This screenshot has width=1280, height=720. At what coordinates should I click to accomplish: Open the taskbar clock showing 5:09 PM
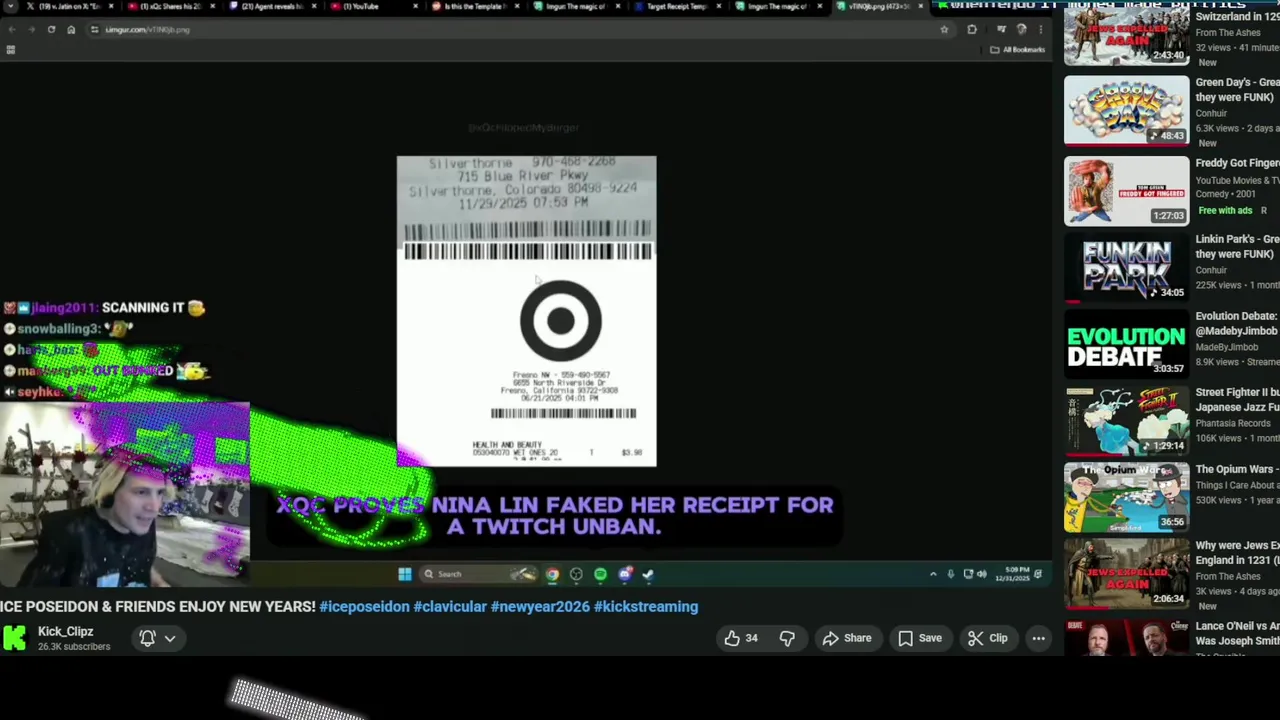tap(1011, 574)
